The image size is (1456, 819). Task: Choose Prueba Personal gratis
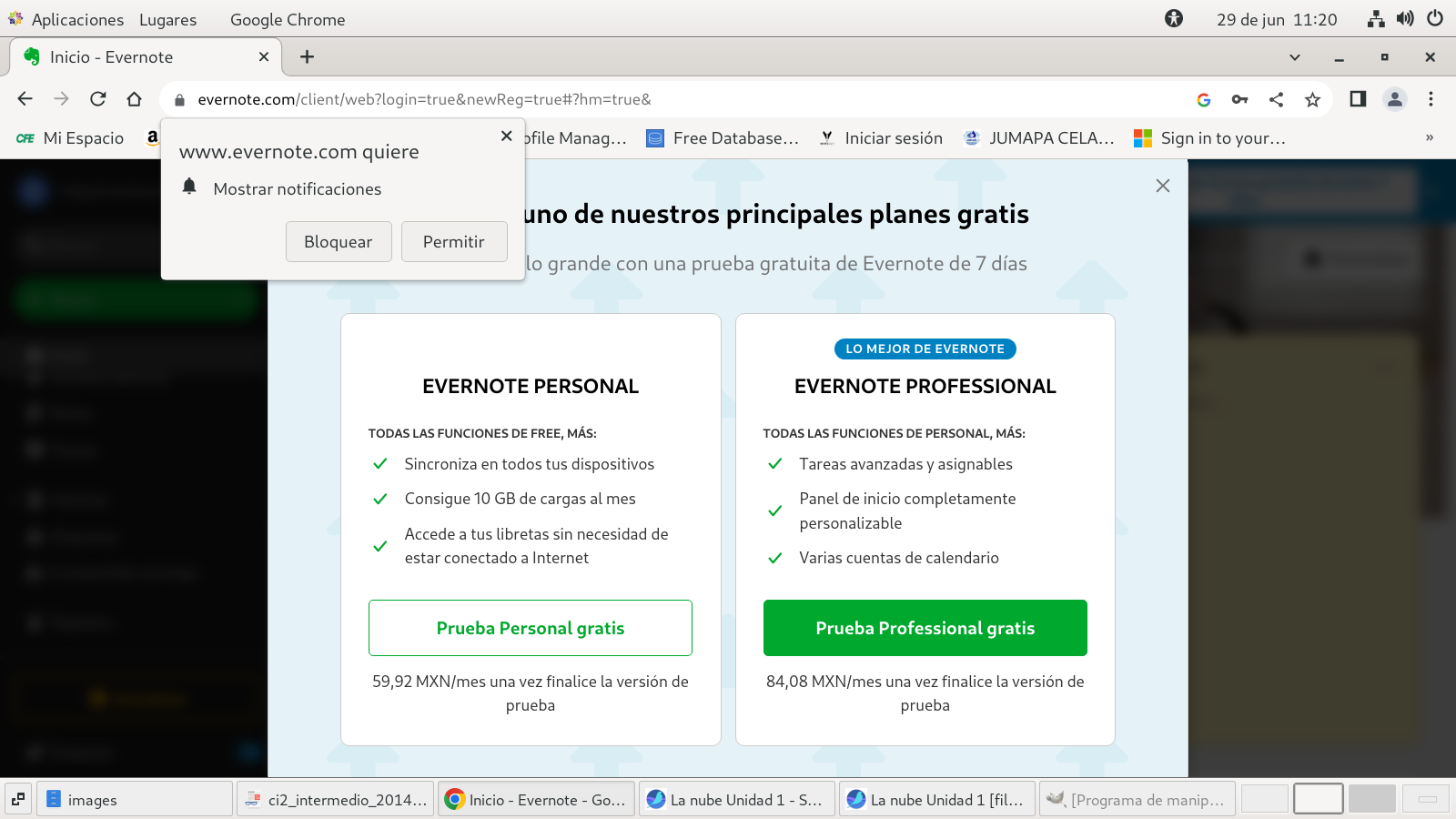click(530, 628)
